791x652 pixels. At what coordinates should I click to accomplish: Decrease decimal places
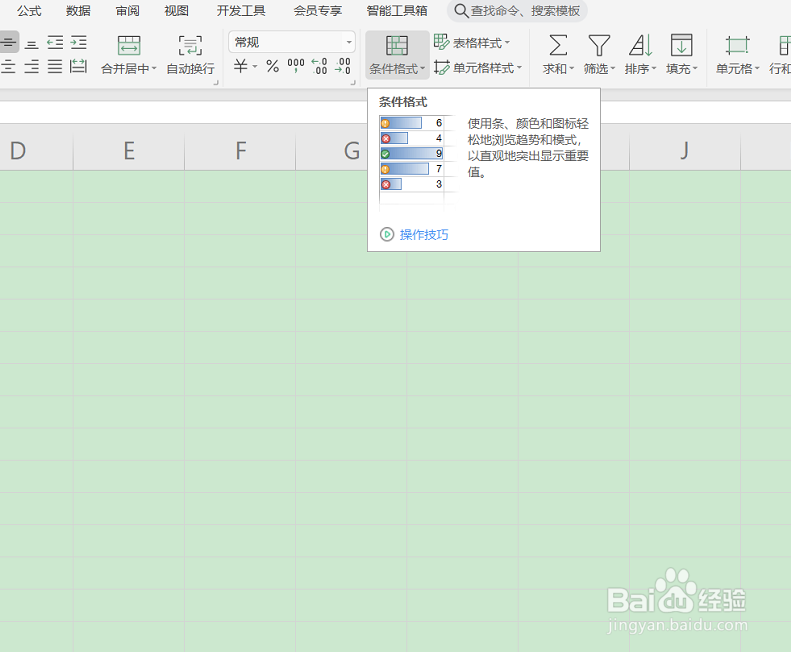[x=343, y=66]
